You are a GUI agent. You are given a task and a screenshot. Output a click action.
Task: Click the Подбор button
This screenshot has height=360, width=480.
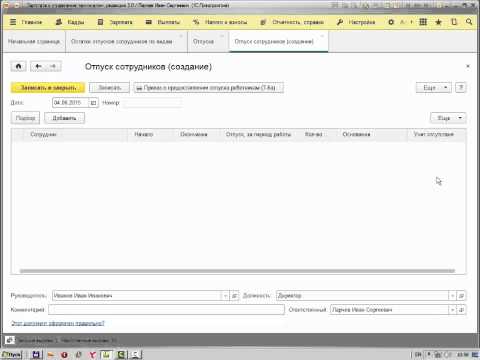[25, 118]
